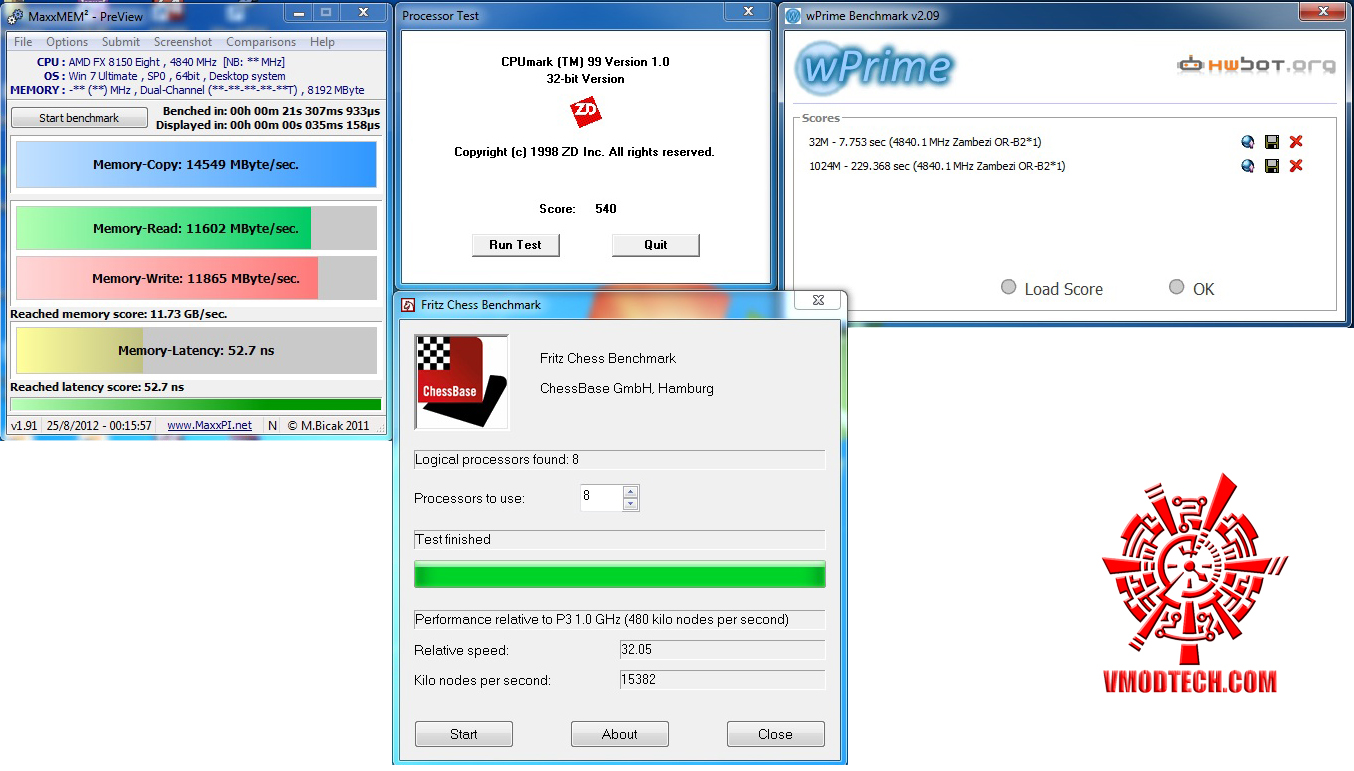
Task: Save the 32M wPrime score with the floppy icon
Action: pyautogui.click(x=1272, y=142)
